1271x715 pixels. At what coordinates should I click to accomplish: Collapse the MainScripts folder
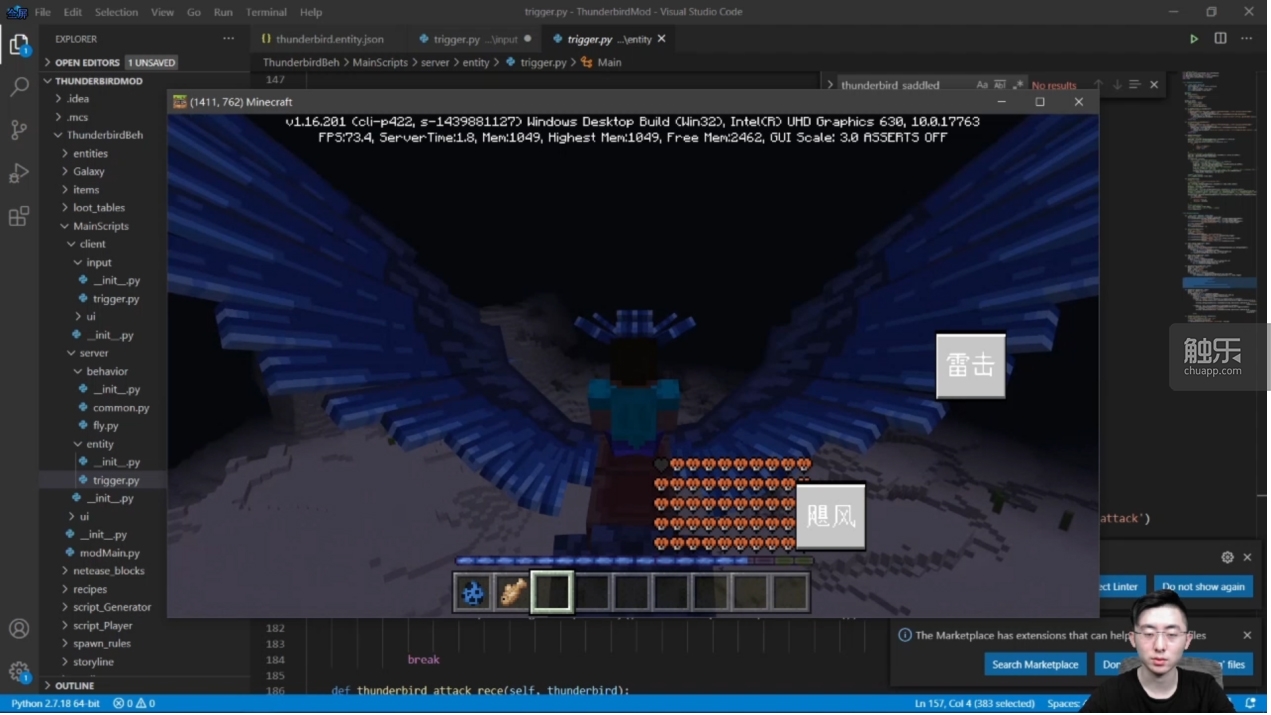coord(100,226)
